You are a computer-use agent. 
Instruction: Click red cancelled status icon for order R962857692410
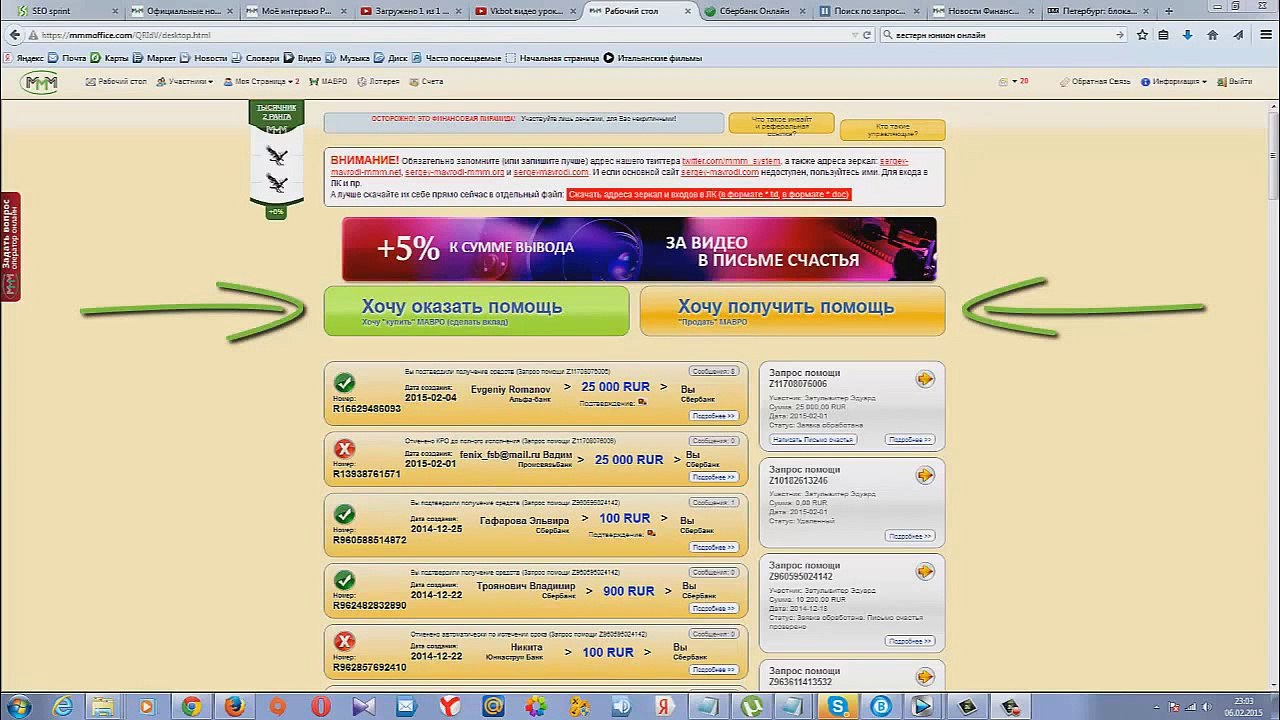coord(345,642)
